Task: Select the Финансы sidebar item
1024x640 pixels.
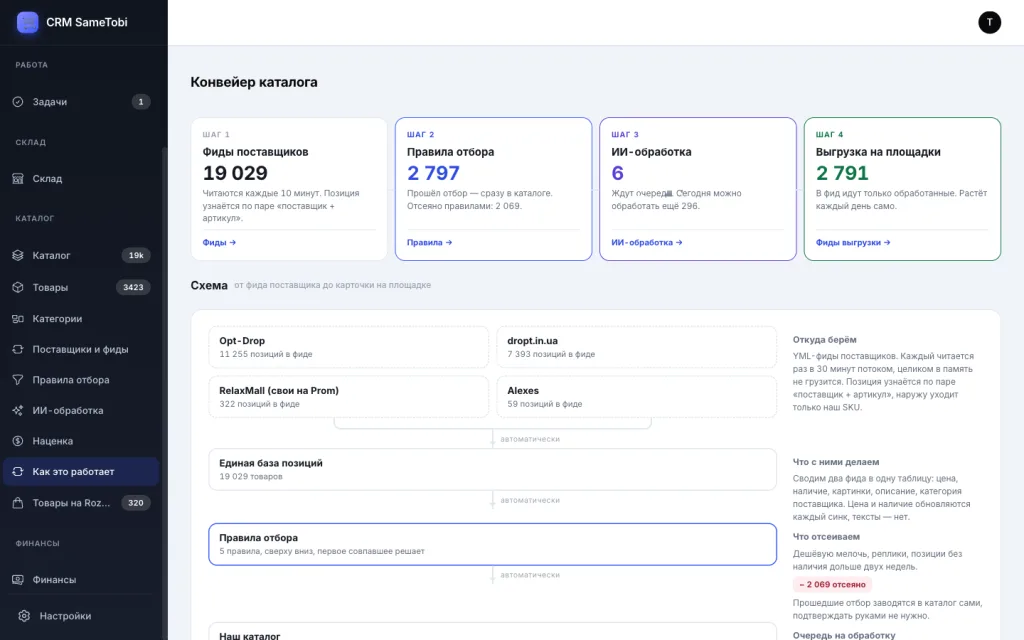Action: (x=81, y=580)
